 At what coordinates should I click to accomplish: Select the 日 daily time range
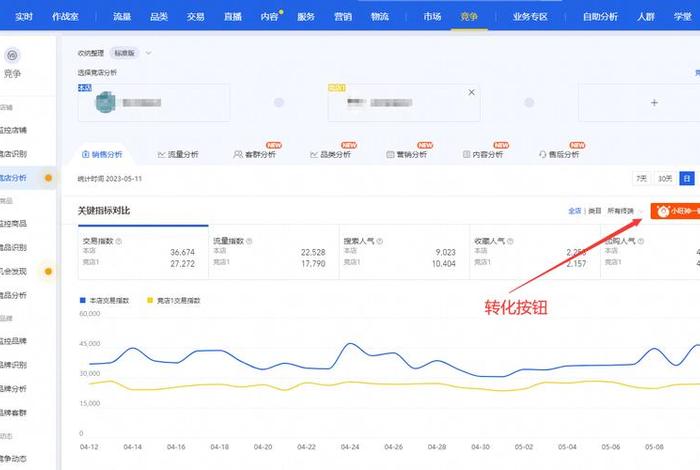pos(687,179)
